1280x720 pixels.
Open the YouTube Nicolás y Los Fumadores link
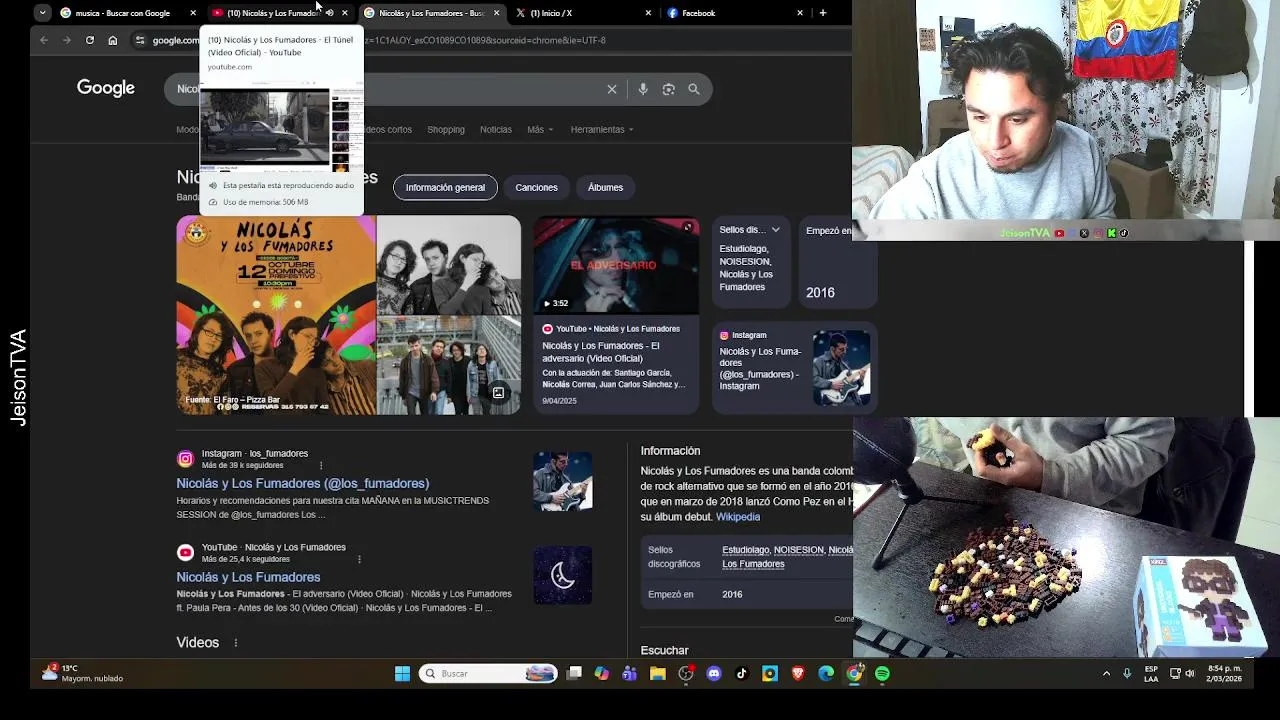248,577
